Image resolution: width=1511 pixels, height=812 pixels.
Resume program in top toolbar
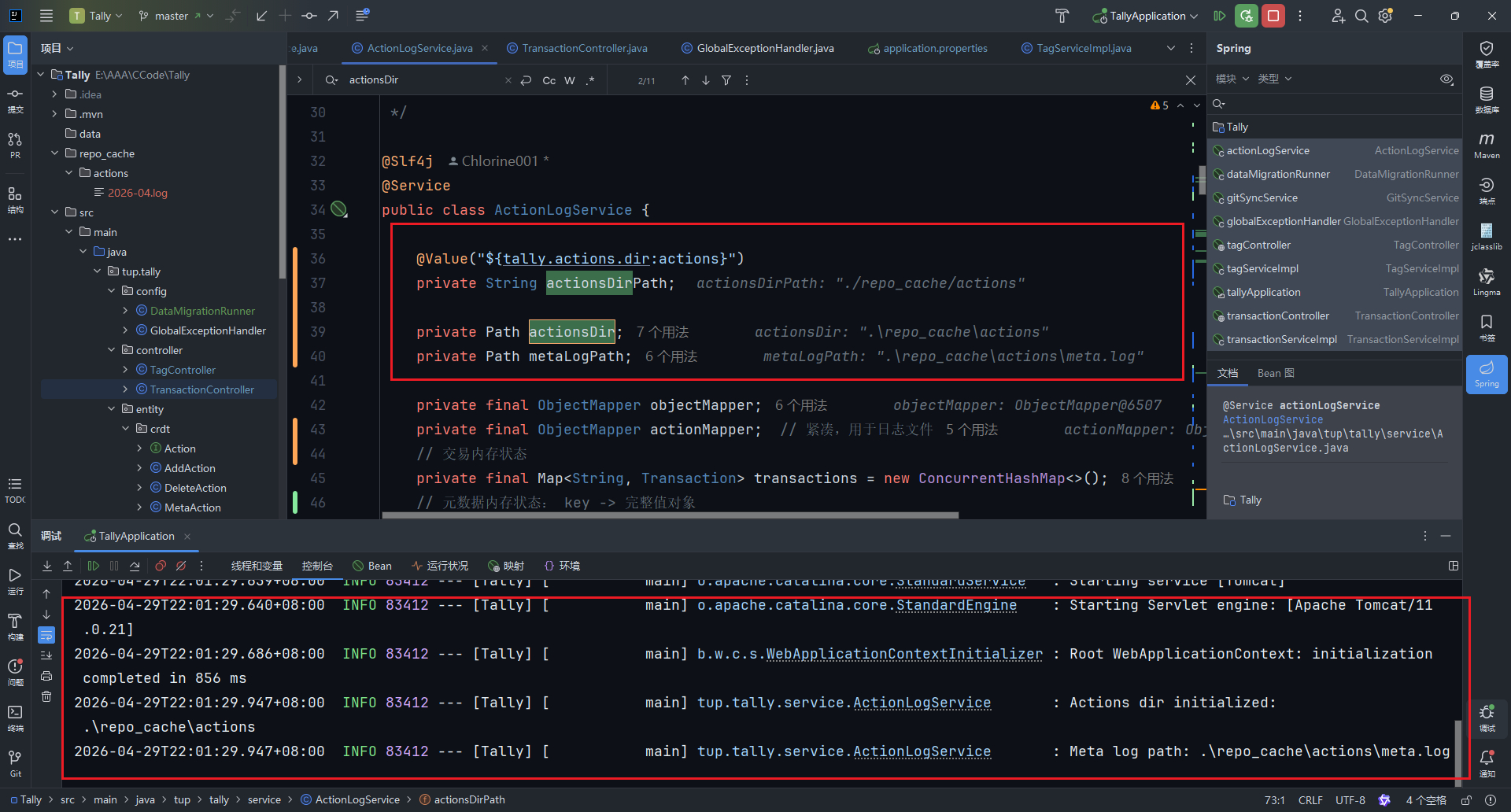pos(1219,16)
